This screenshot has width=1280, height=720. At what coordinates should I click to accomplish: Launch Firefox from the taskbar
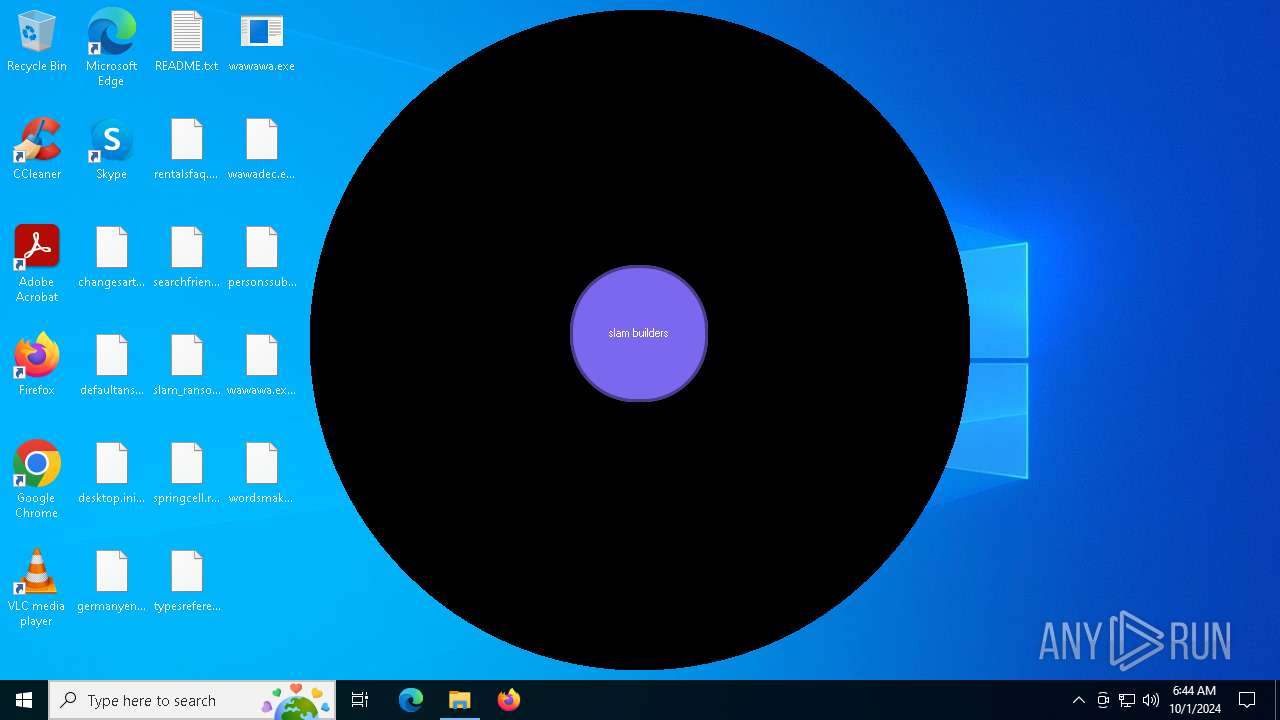coord(509,700)
